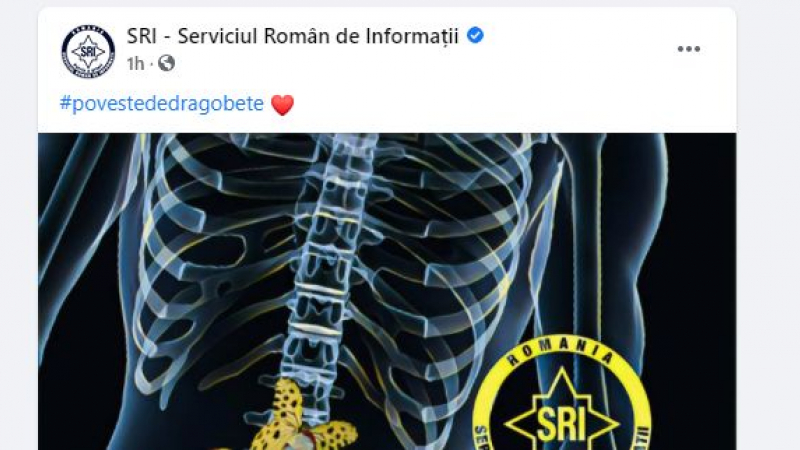Click the yellow SRI emblem in the image
This screenshot has width=800, height=450.
point(562,394)
